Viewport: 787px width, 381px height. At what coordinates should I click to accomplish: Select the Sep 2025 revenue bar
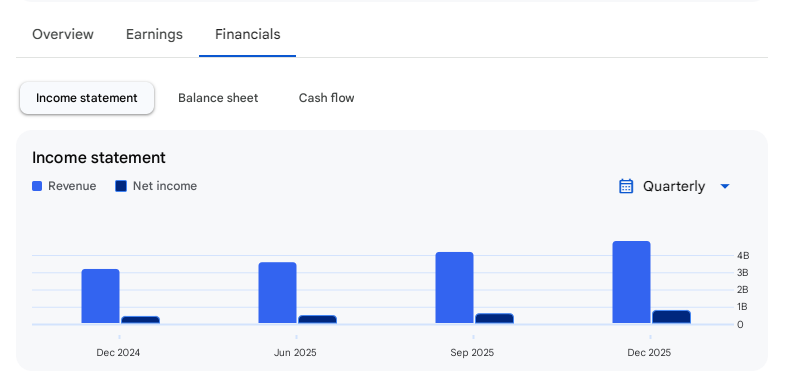pyautogui.click(x=454, y=288)
